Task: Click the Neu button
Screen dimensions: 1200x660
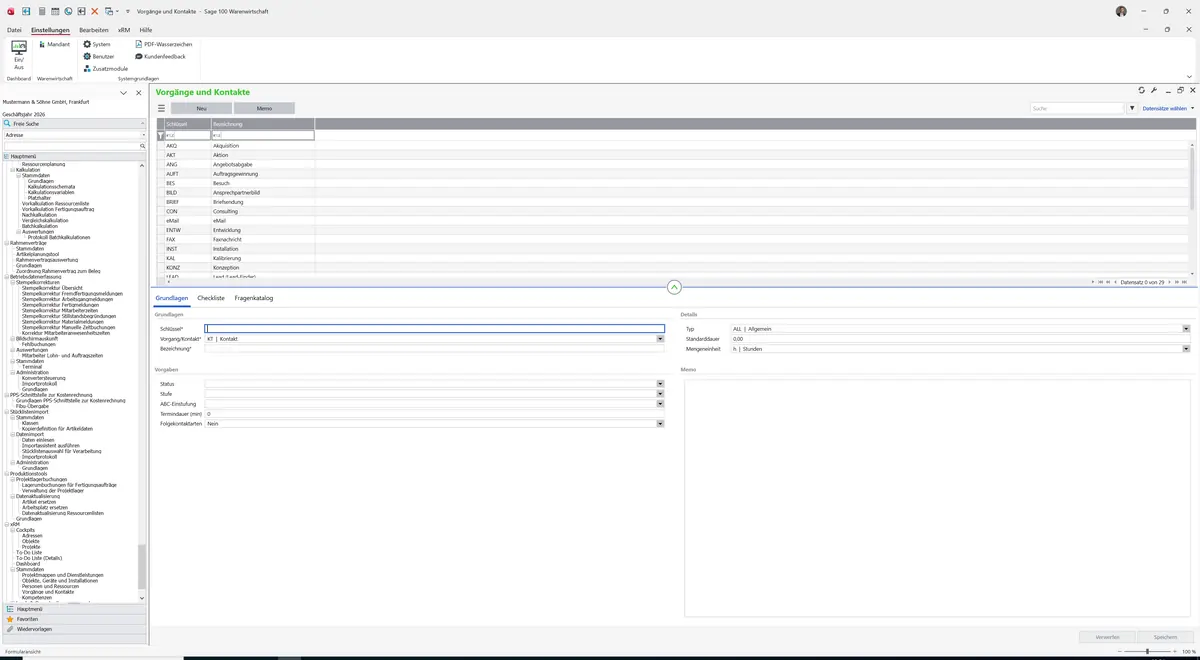Action: pyautogui.click(x=201, y=108)
